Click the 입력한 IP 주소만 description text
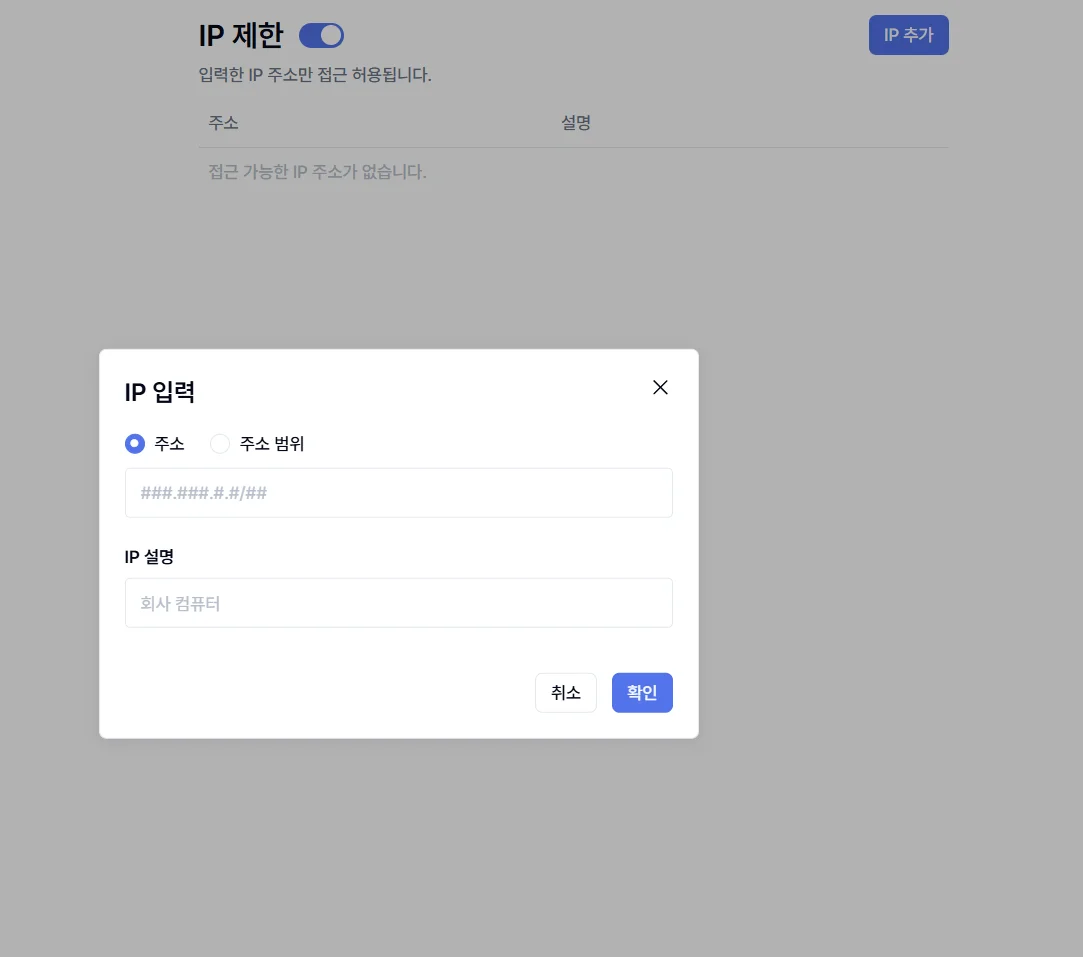The width and height of the screenshot is (1083, 957). pos(315,75)
